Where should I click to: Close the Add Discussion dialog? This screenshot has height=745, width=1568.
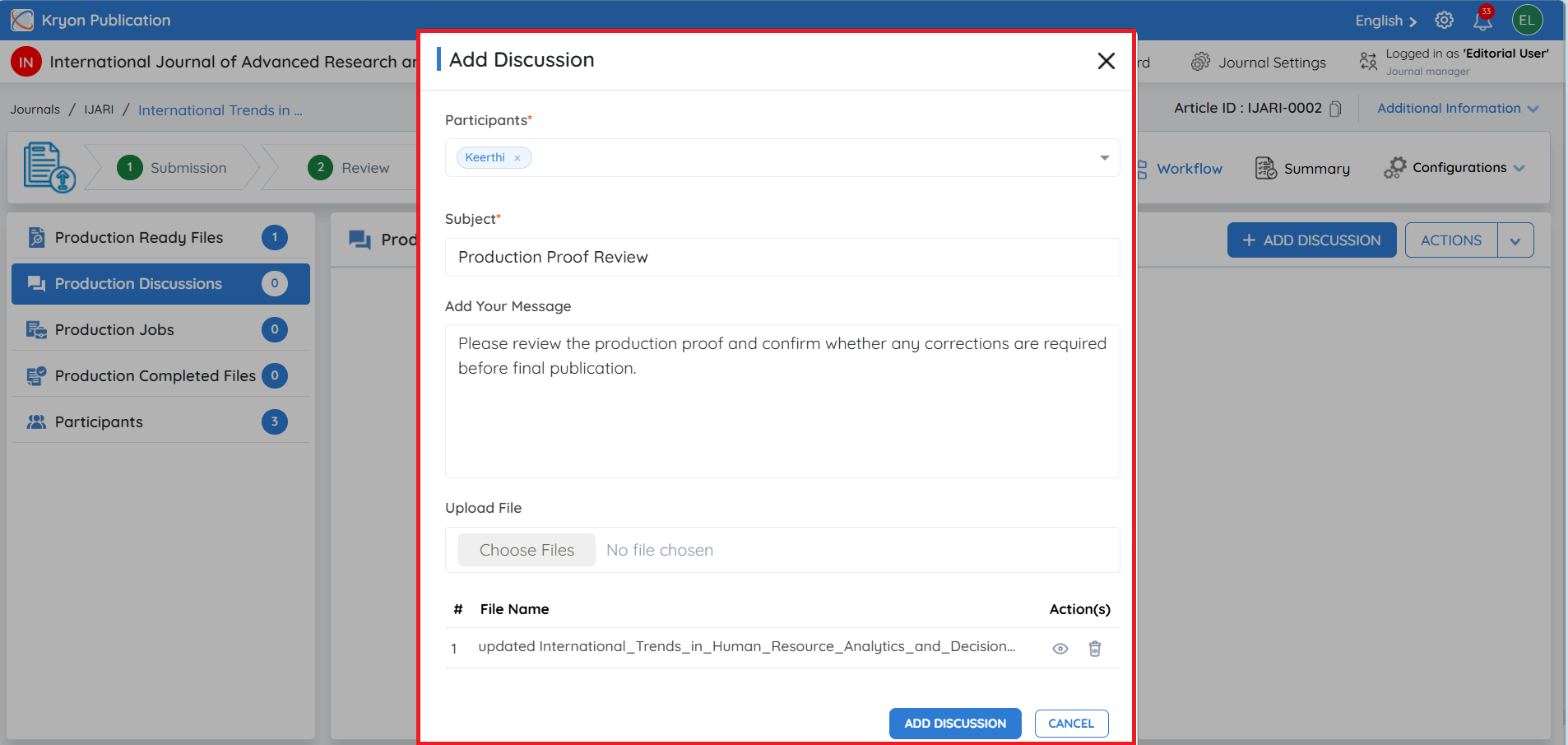pos(1106,61)
